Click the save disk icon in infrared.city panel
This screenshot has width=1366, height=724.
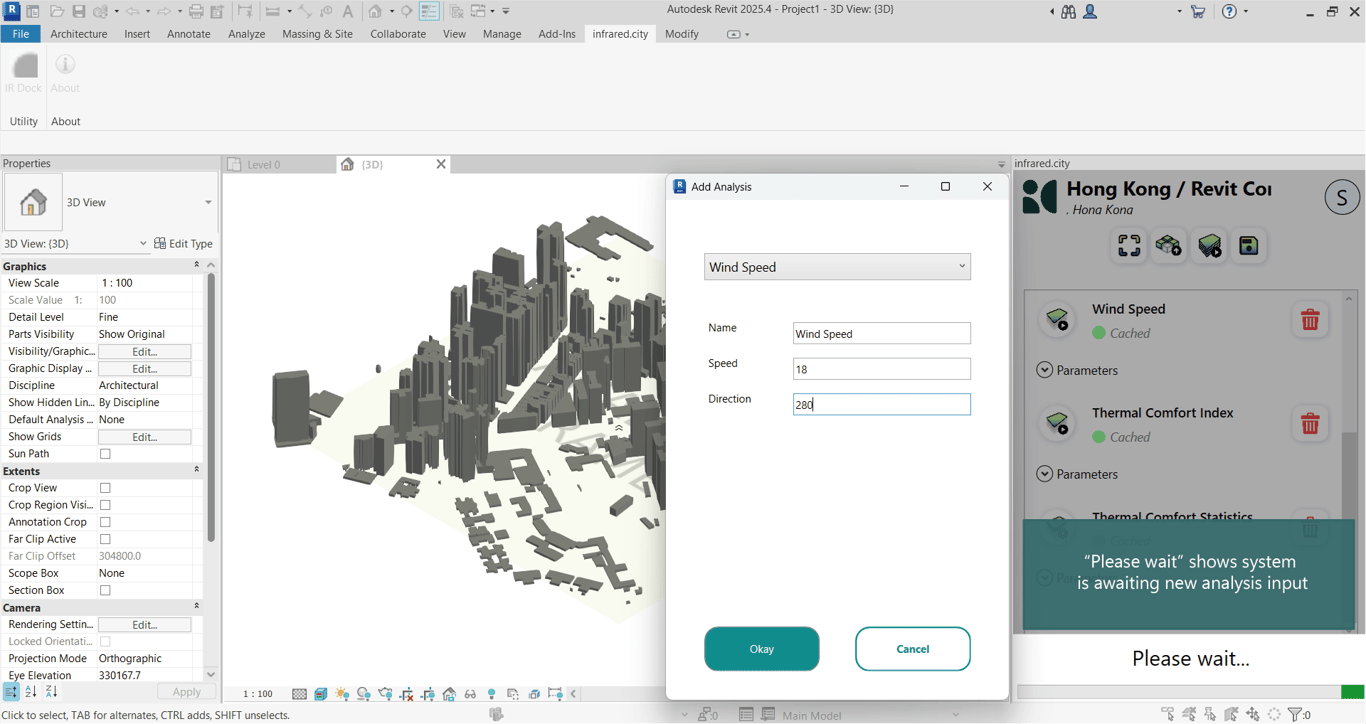1248,246
